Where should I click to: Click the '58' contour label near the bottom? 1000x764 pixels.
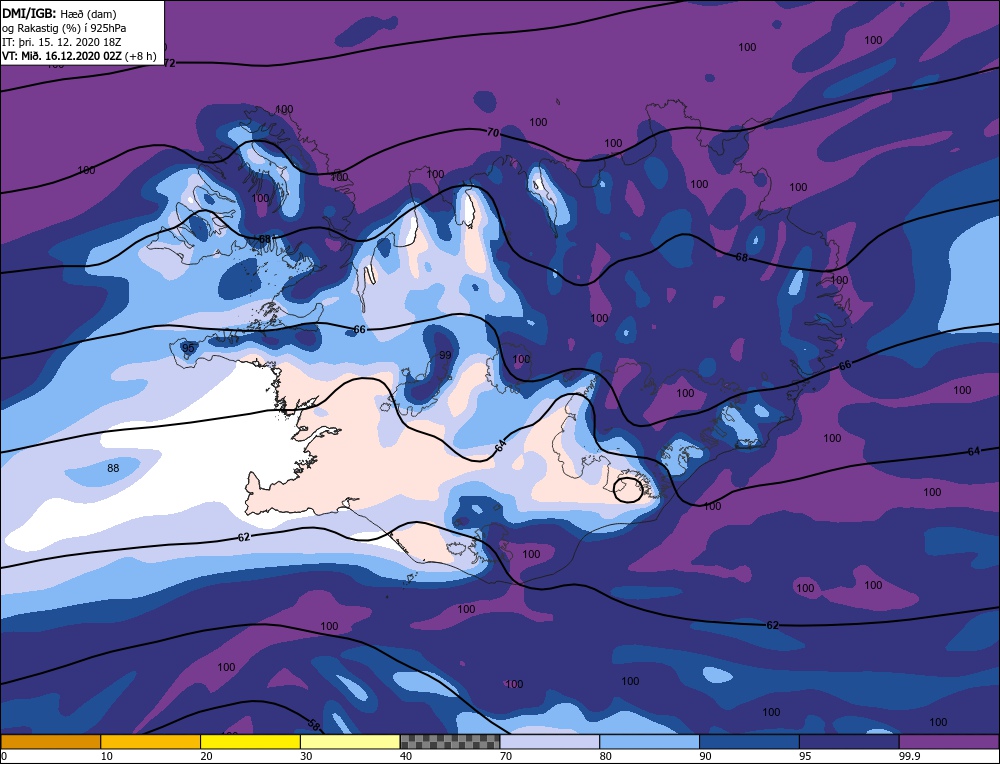pos(313,724)
